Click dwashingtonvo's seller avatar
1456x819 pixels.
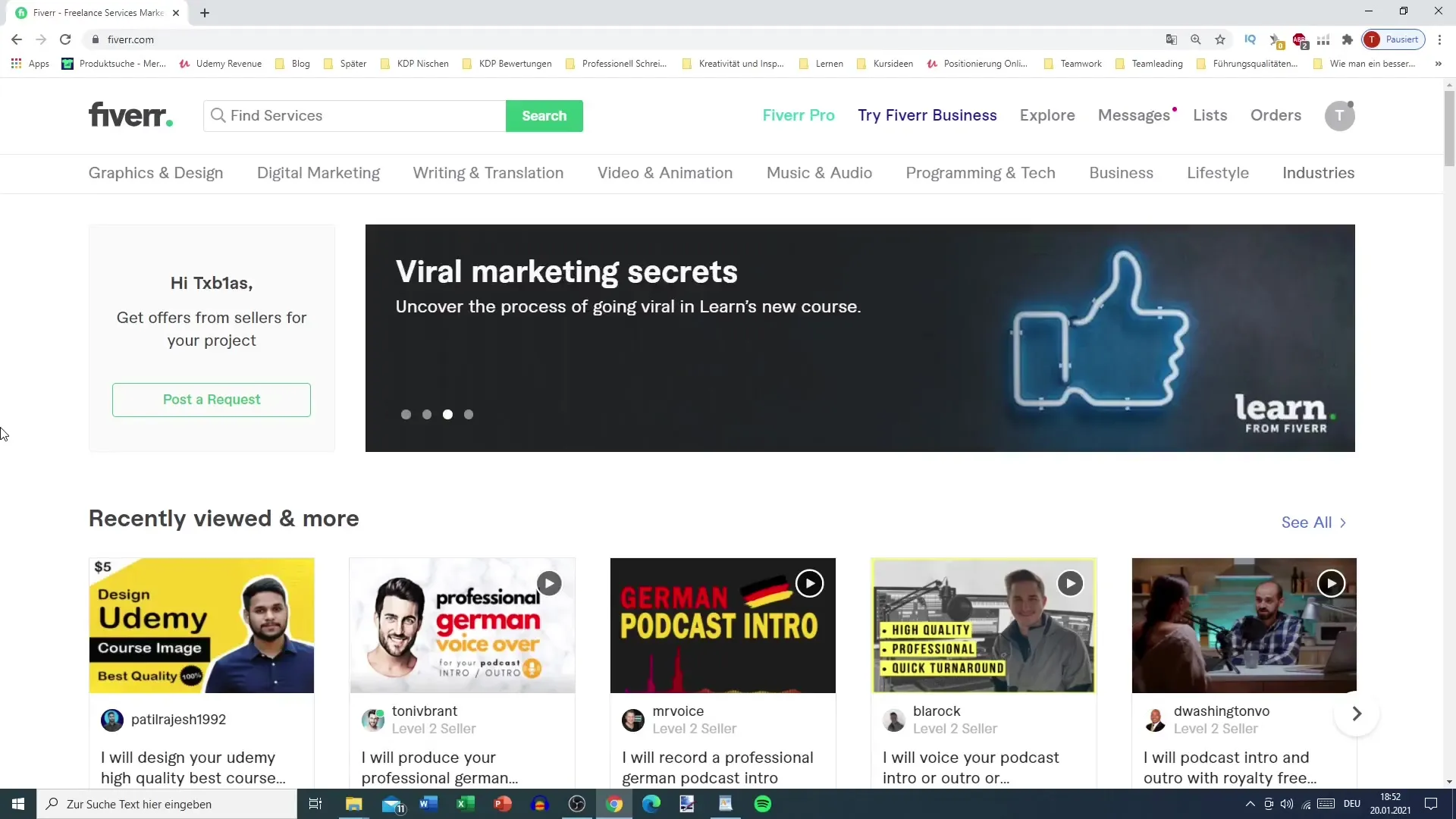click(x=1155, y=720)
